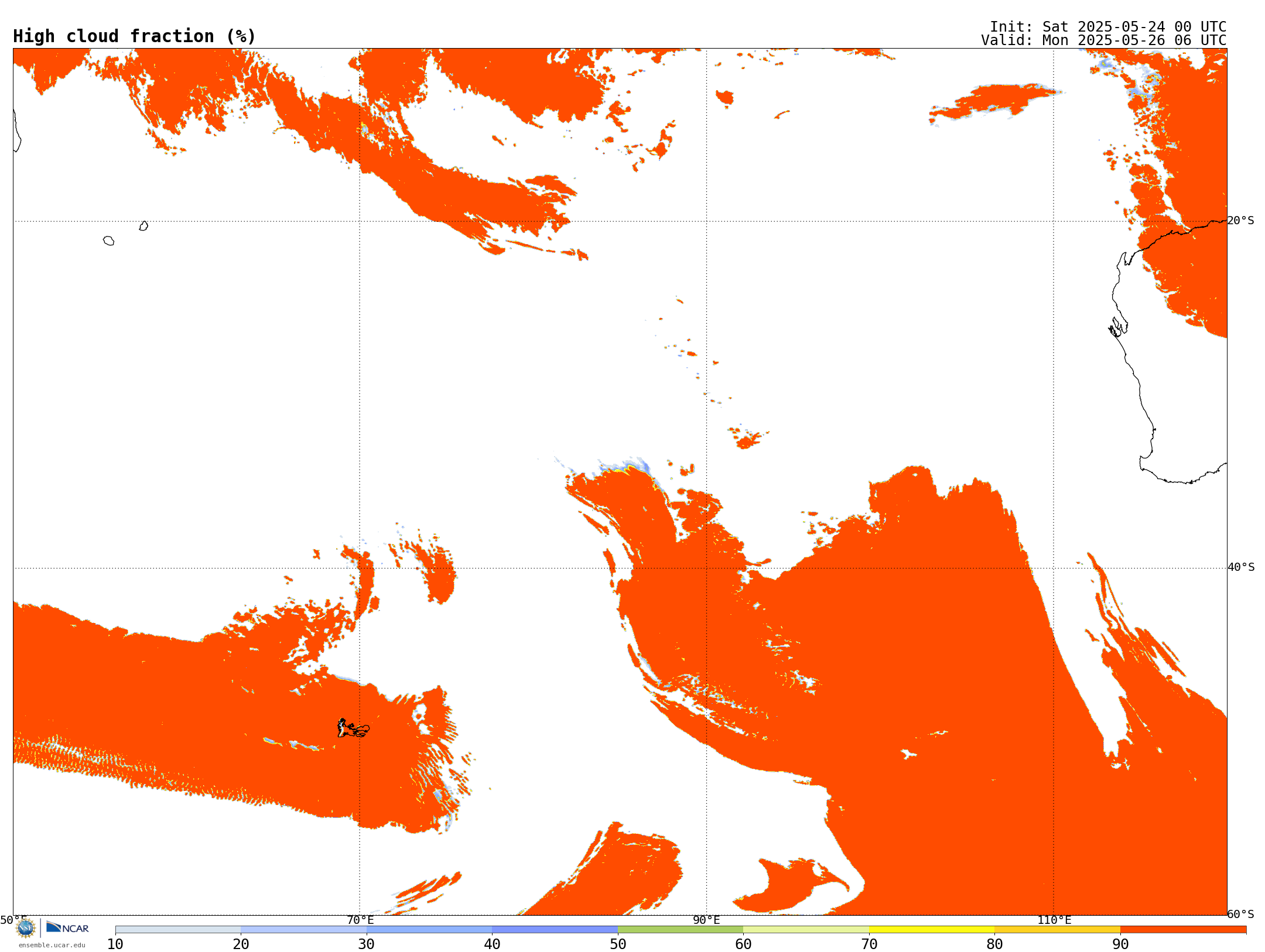Screen dimensions: 1265x952
Task: Click the 90°E longitude label
Action: (x=706, y=920)
